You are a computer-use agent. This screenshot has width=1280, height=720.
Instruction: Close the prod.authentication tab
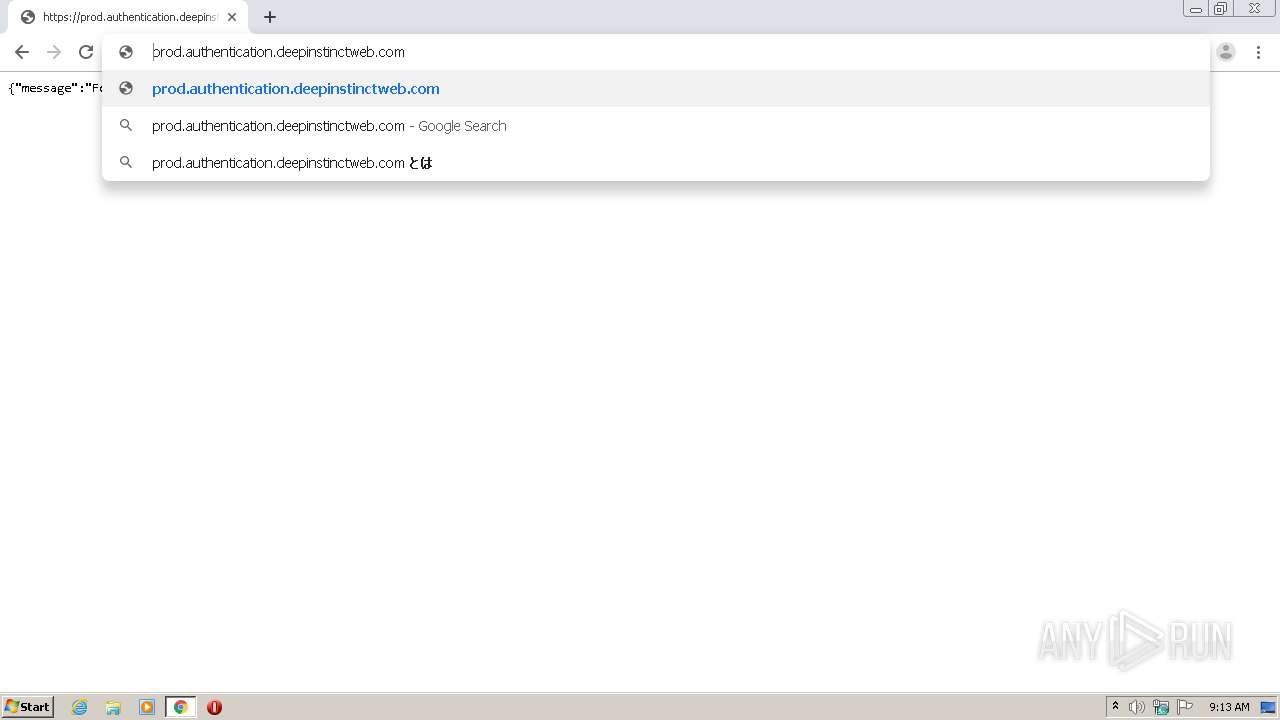point(232,17)
